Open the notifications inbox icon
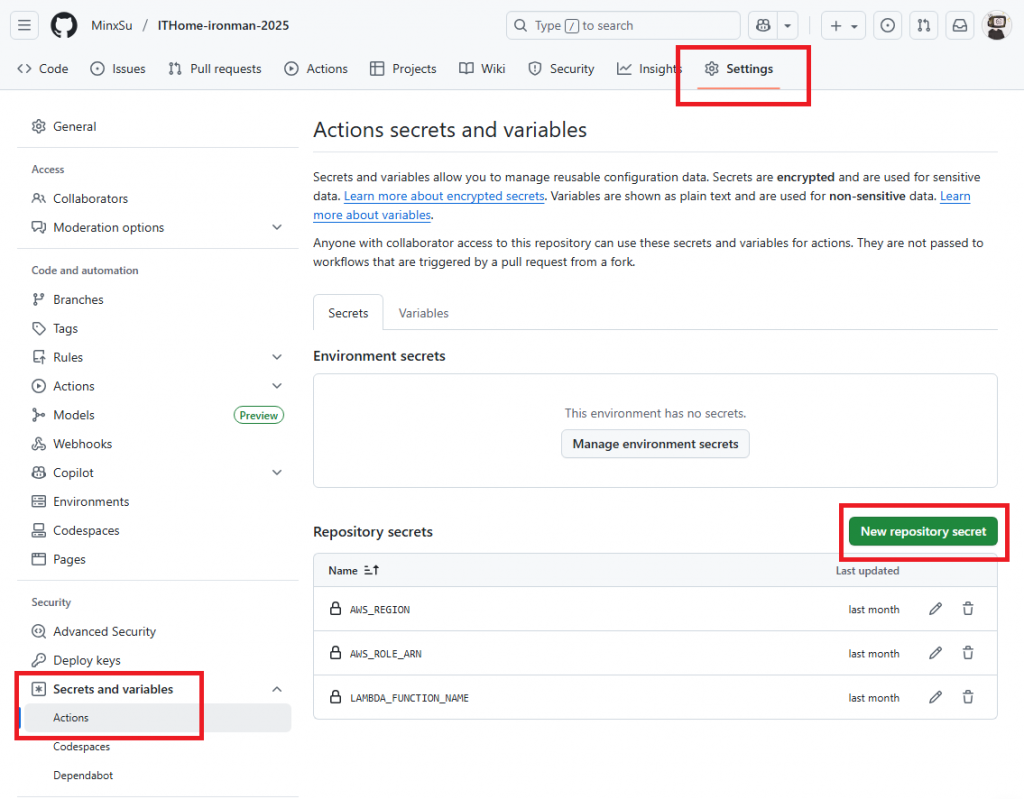This screenshot has height=799, width=1024. pos(959,26)
